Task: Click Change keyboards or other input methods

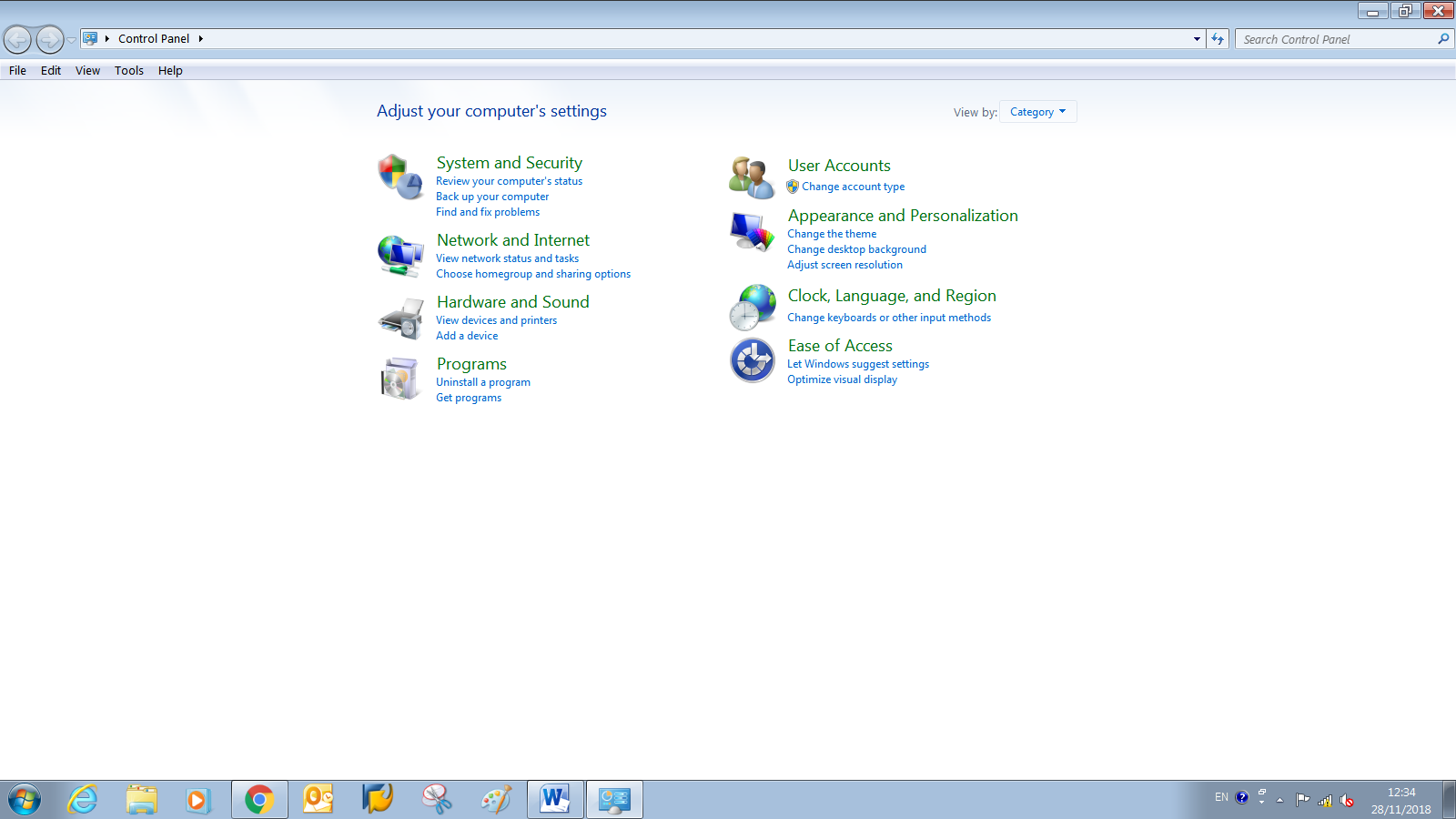Action: coord(889,318)
